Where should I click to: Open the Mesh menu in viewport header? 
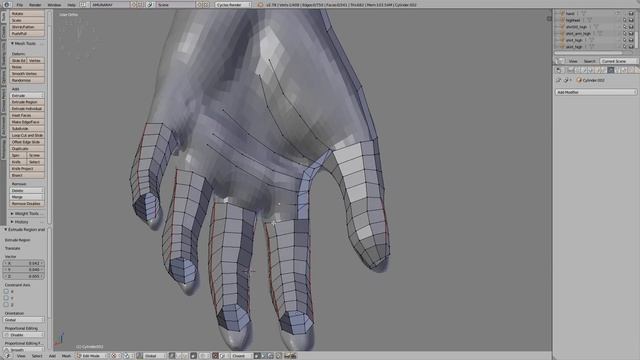[66, 356]
